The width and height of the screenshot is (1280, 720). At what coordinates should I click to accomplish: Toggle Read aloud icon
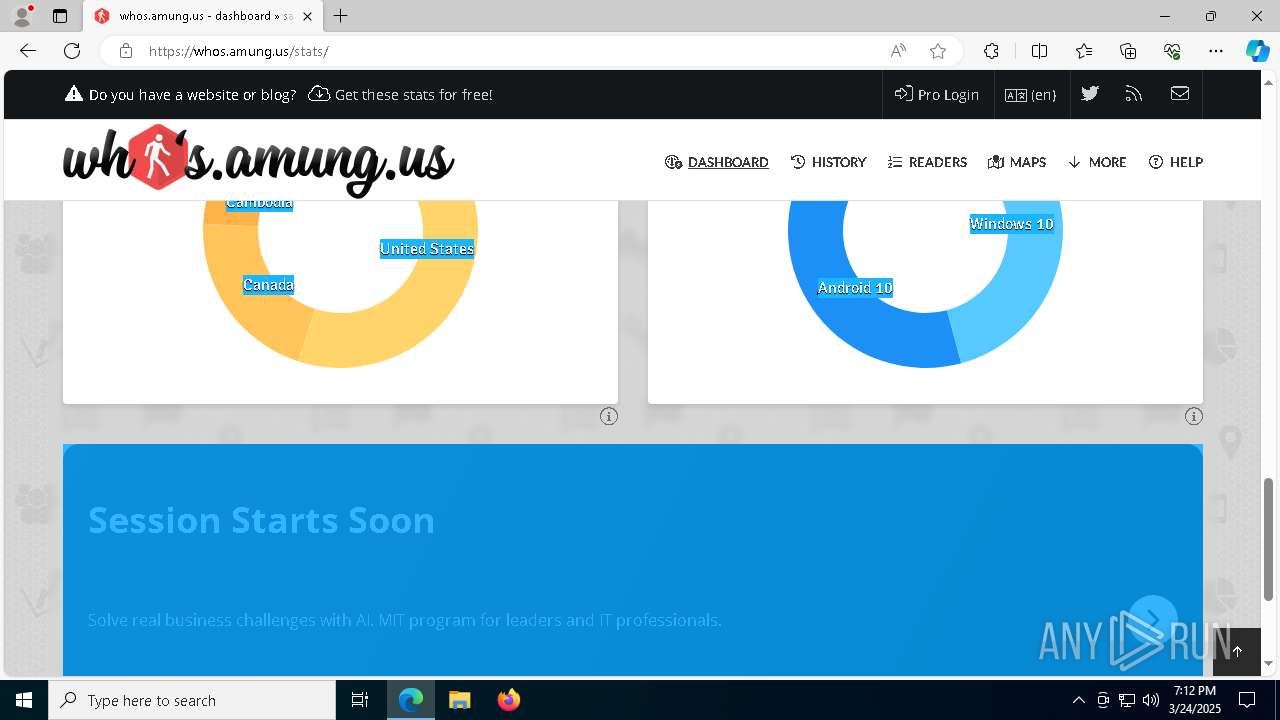pos(898,51)
